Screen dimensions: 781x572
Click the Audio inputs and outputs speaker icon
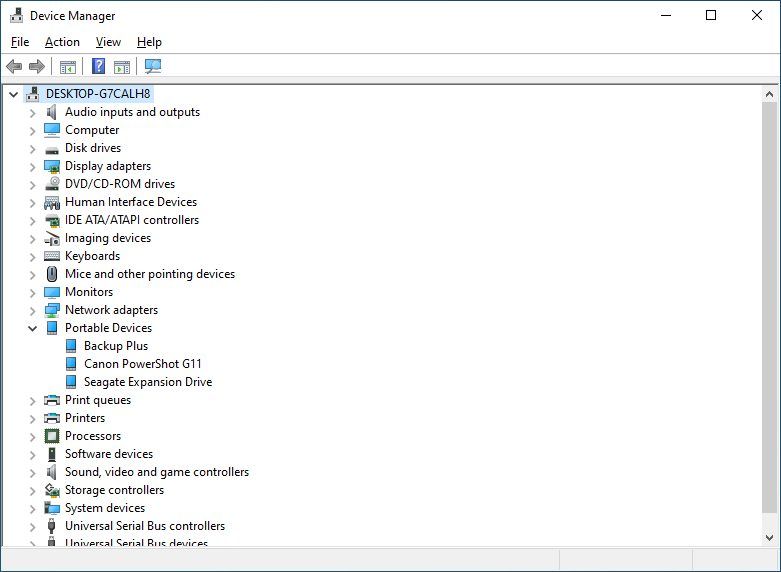click(52, 112)
